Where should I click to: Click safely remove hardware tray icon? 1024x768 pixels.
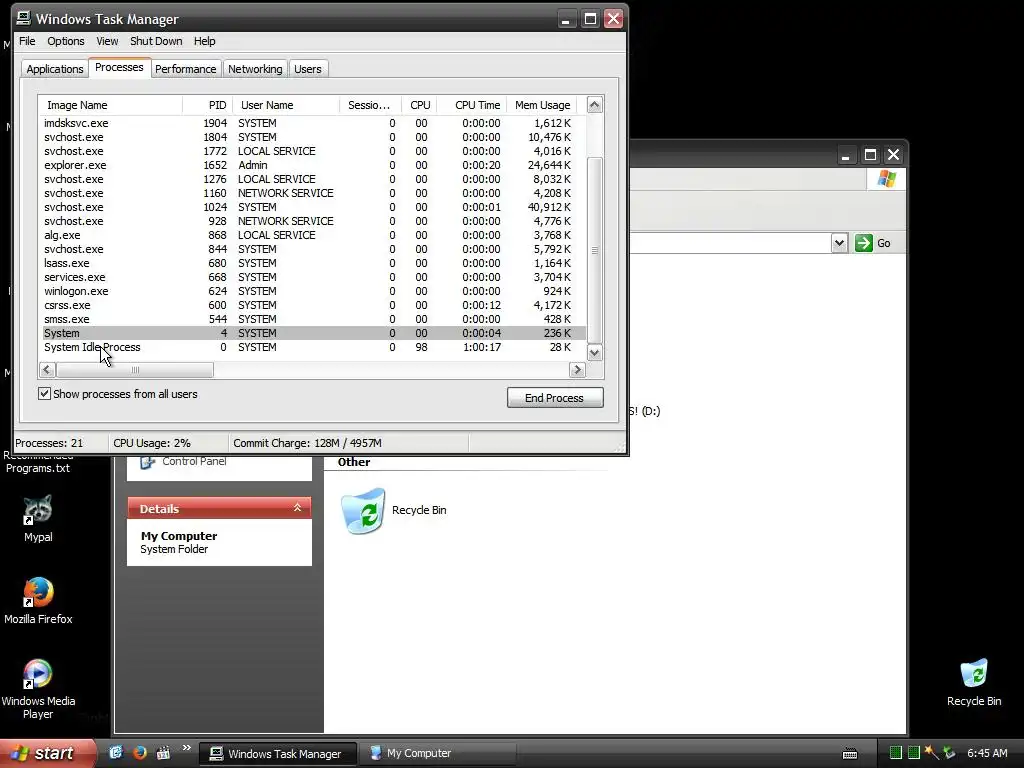(949, 753)
